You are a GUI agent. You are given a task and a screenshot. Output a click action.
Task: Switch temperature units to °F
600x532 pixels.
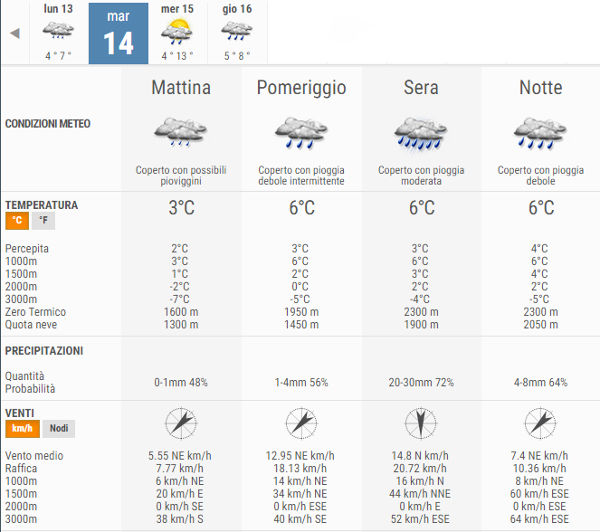point(43,220)
